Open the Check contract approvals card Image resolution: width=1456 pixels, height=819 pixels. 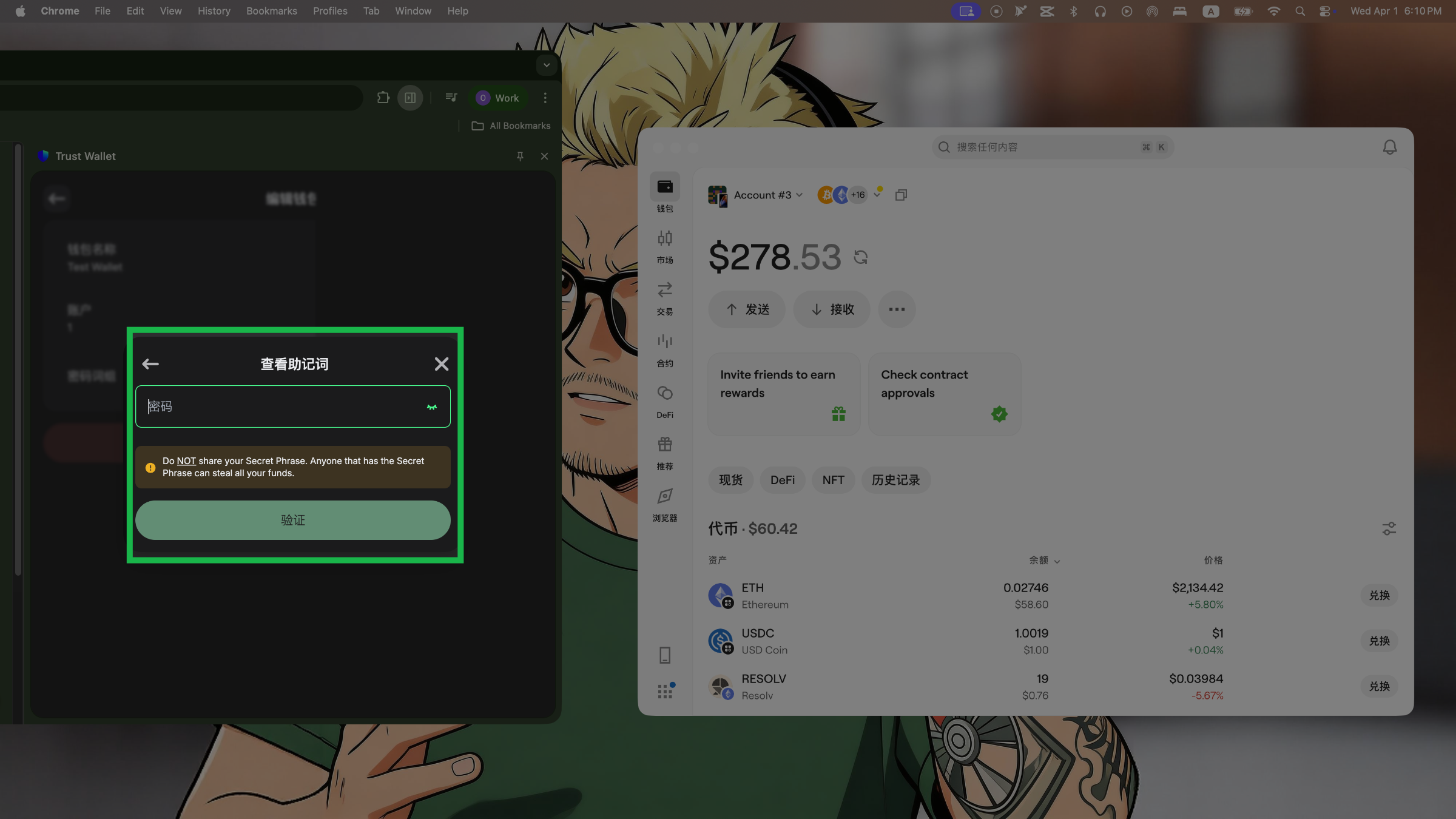pos(945,394)
